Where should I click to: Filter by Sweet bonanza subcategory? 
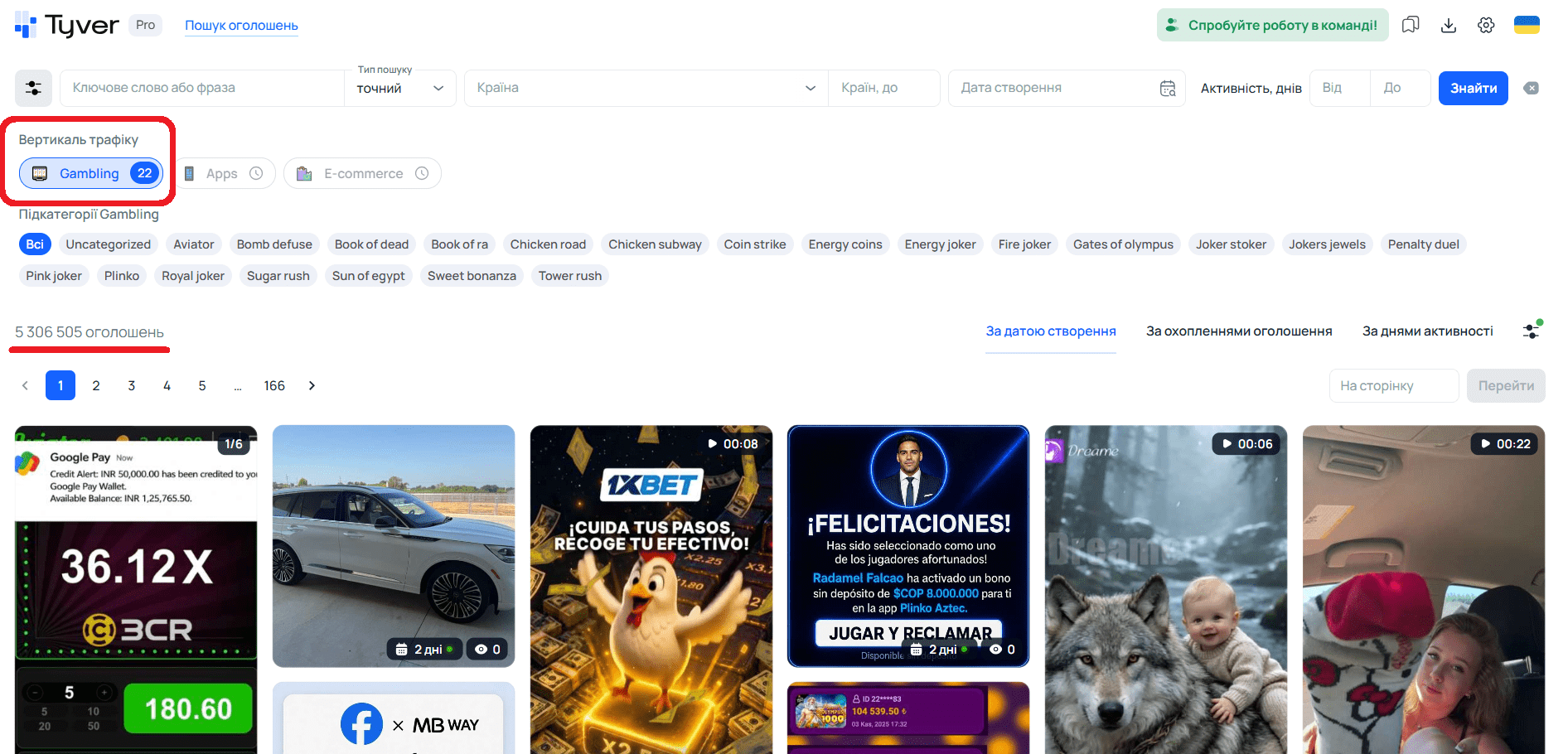point(472,276)
